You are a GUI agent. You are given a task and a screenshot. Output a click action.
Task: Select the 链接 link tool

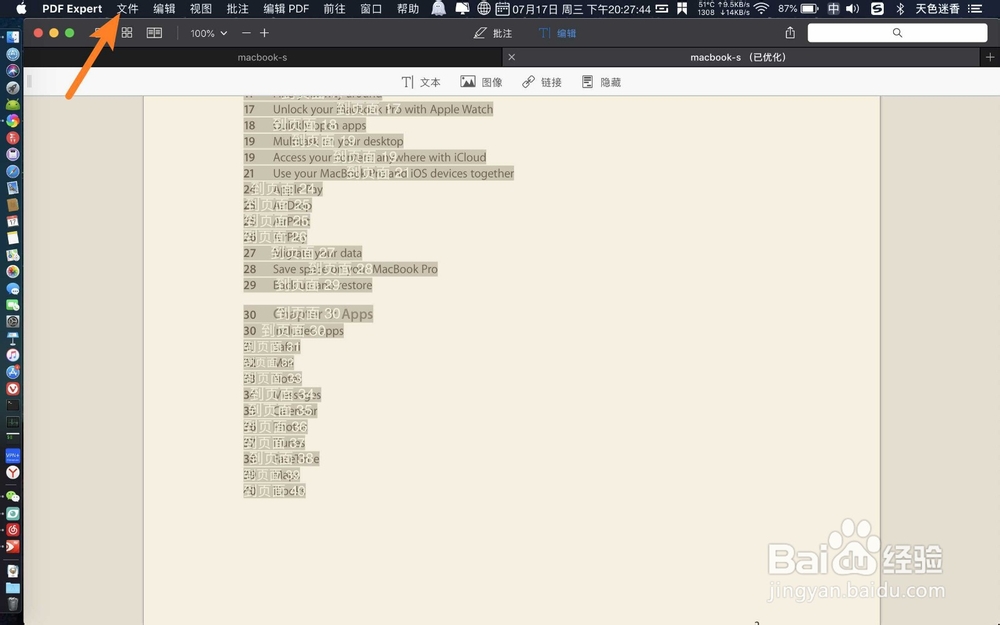pyautogui.click(x=542, y=82)
